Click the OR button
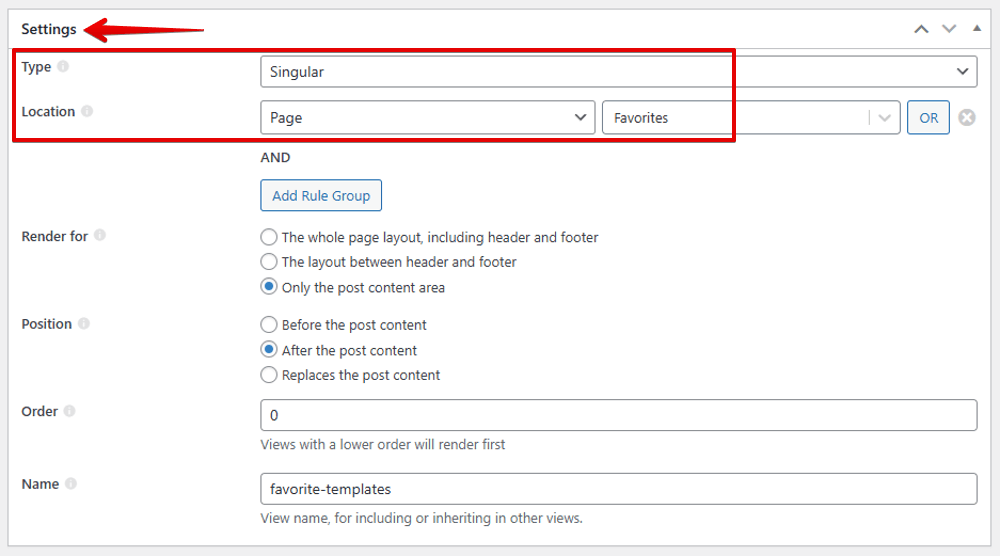1000x556 pixels. click(x=928, y=117)
